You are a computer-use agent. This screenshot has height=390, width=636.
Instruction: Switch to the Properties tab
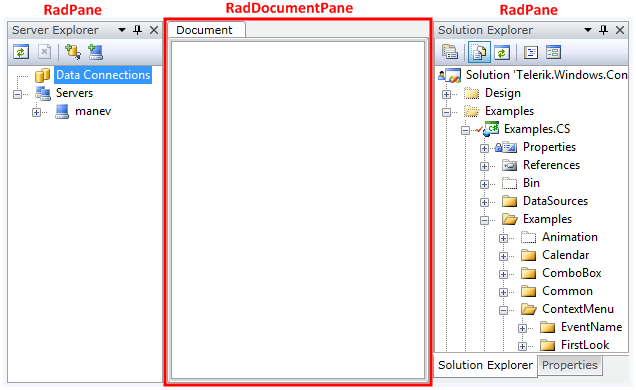569,365
